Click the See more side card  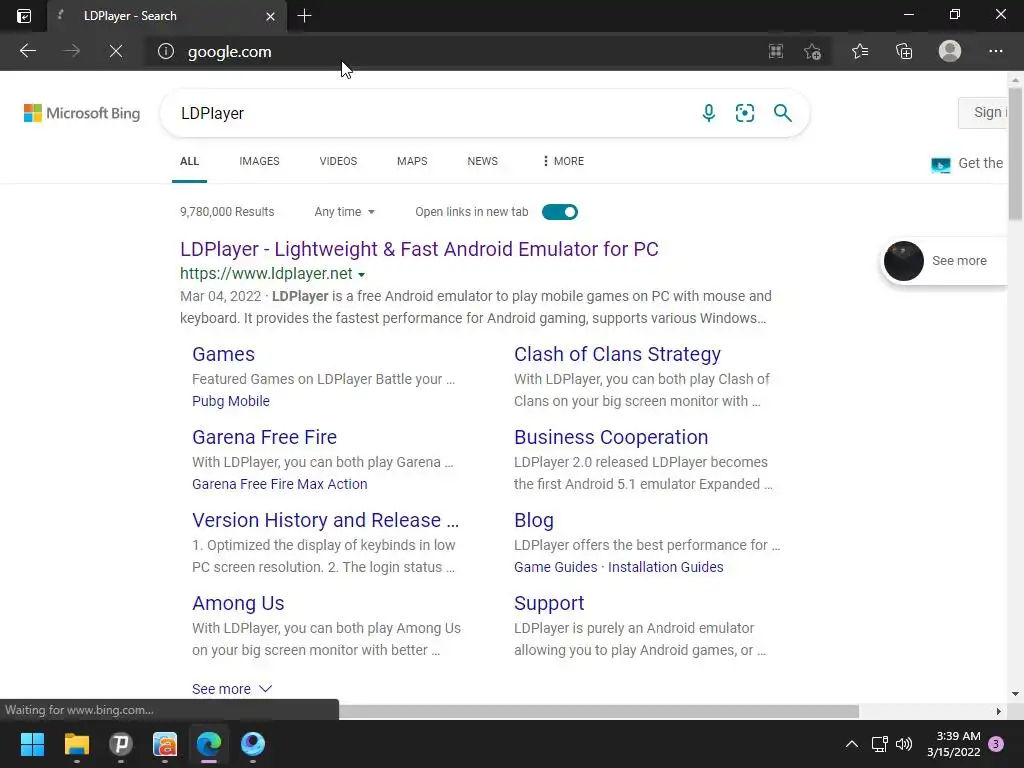tap(944, 261)
